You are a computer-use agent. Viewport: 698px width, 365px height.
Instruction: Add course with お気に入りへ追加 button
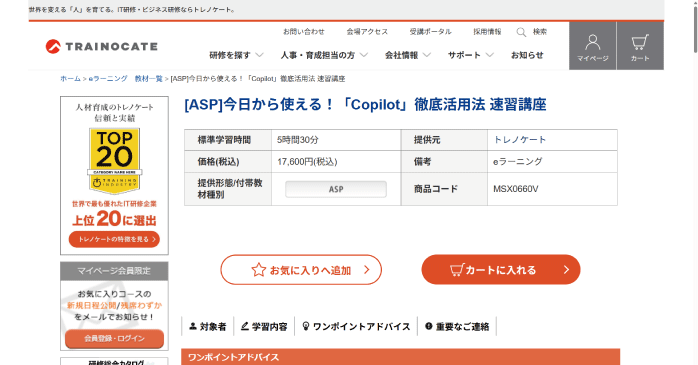(x=301, y=270)
